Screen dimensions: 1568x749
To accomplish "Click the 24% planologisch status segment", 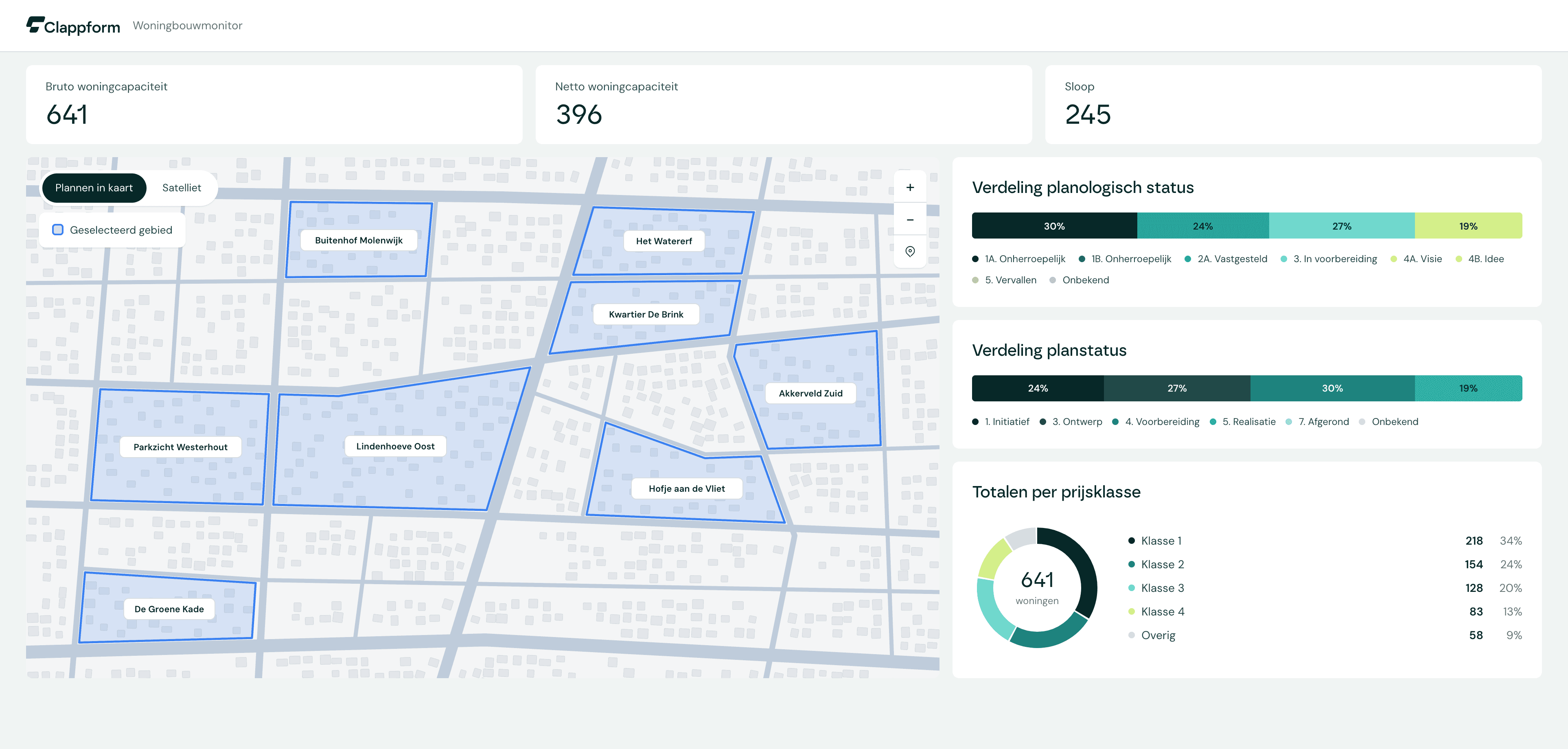I will click(1203, 226).
